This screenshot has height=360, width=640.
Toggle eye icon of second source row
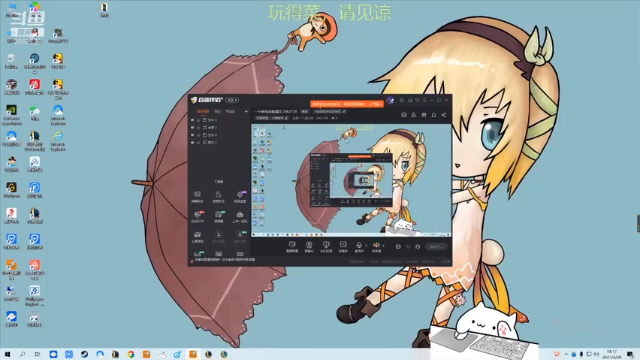click(193, 128)
